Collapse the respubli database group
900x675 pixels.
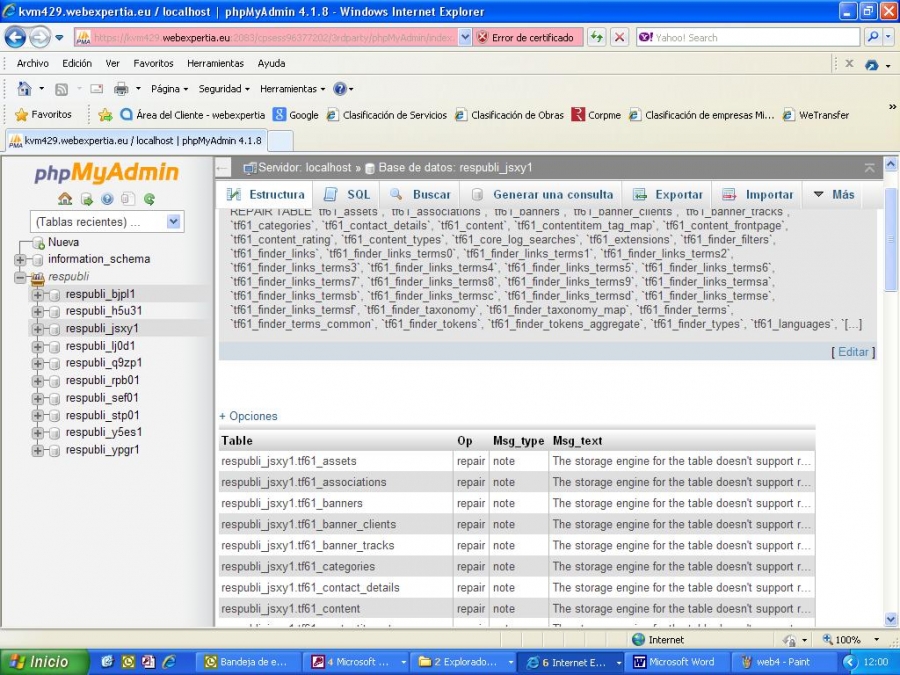click(x=20, y=277)
